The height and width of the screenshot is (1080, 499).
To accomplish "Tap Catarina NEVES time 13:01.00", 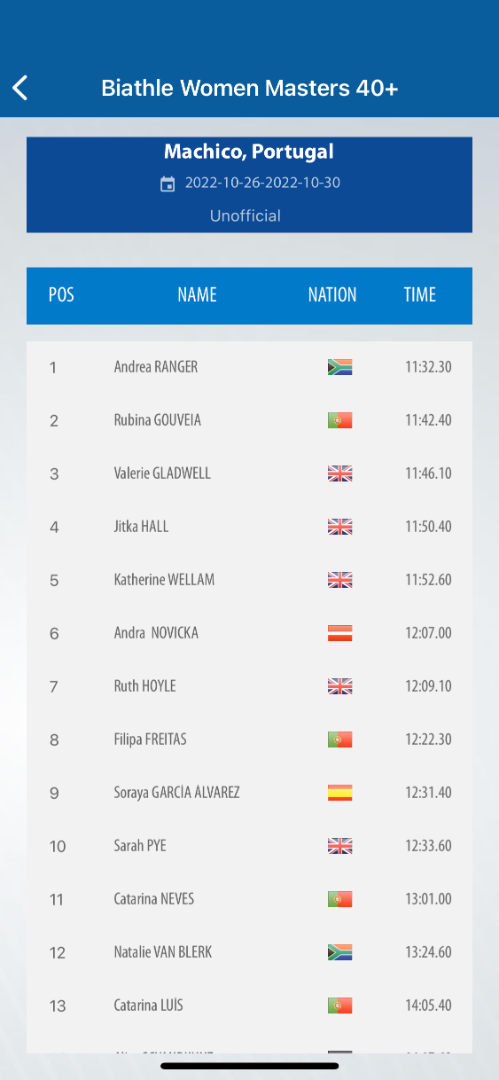I will (x=428, y=899).
